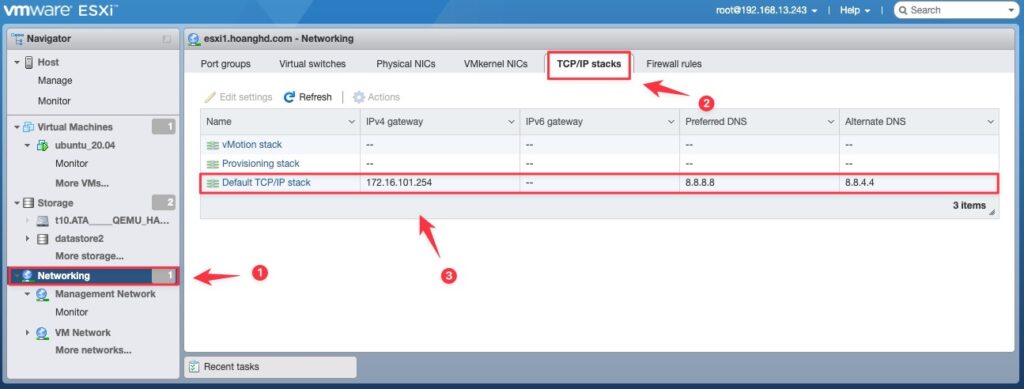Click the Networking globe icon

click(27, 276)
